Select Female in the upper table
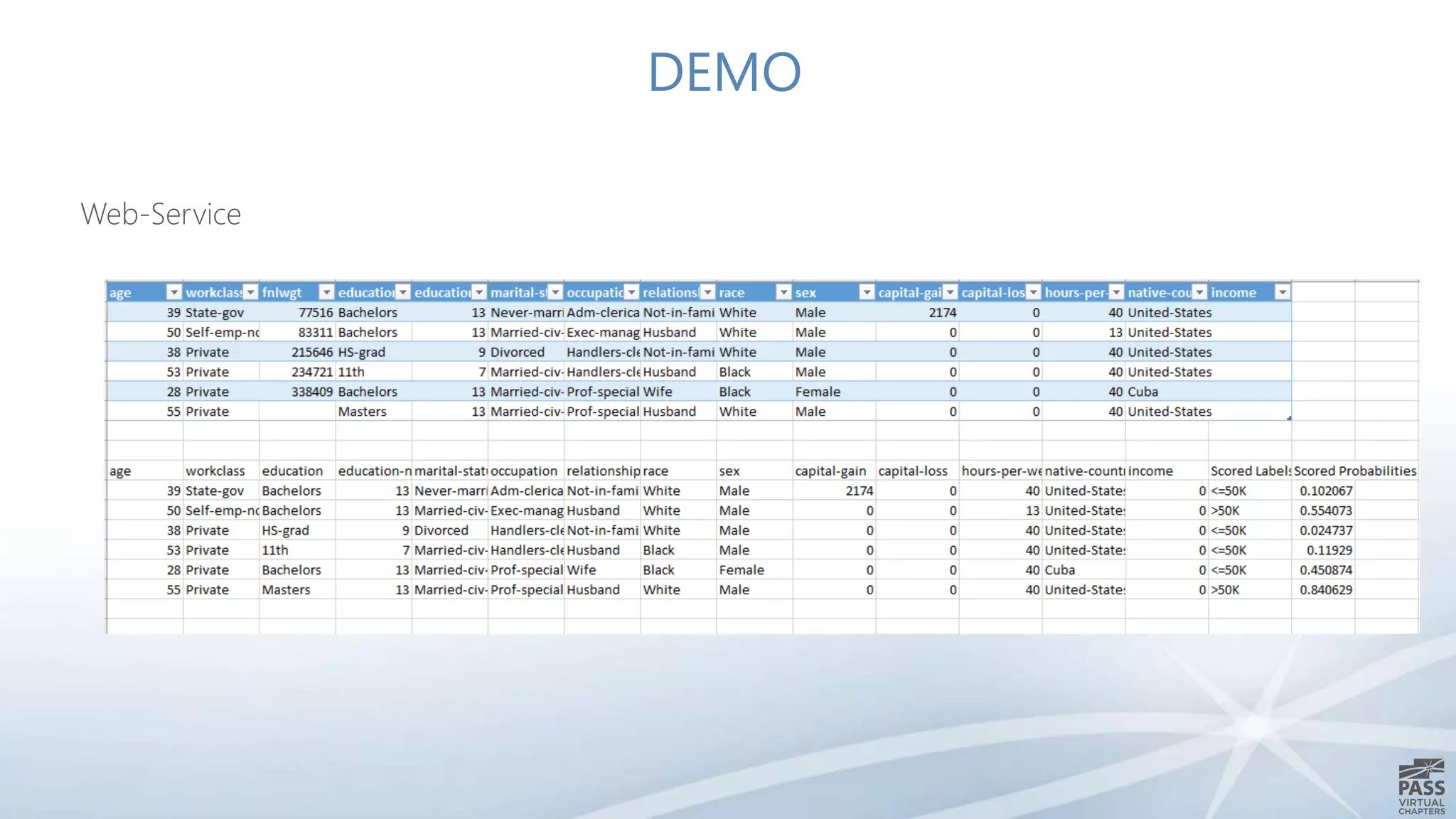 click(x=834, y=392)
